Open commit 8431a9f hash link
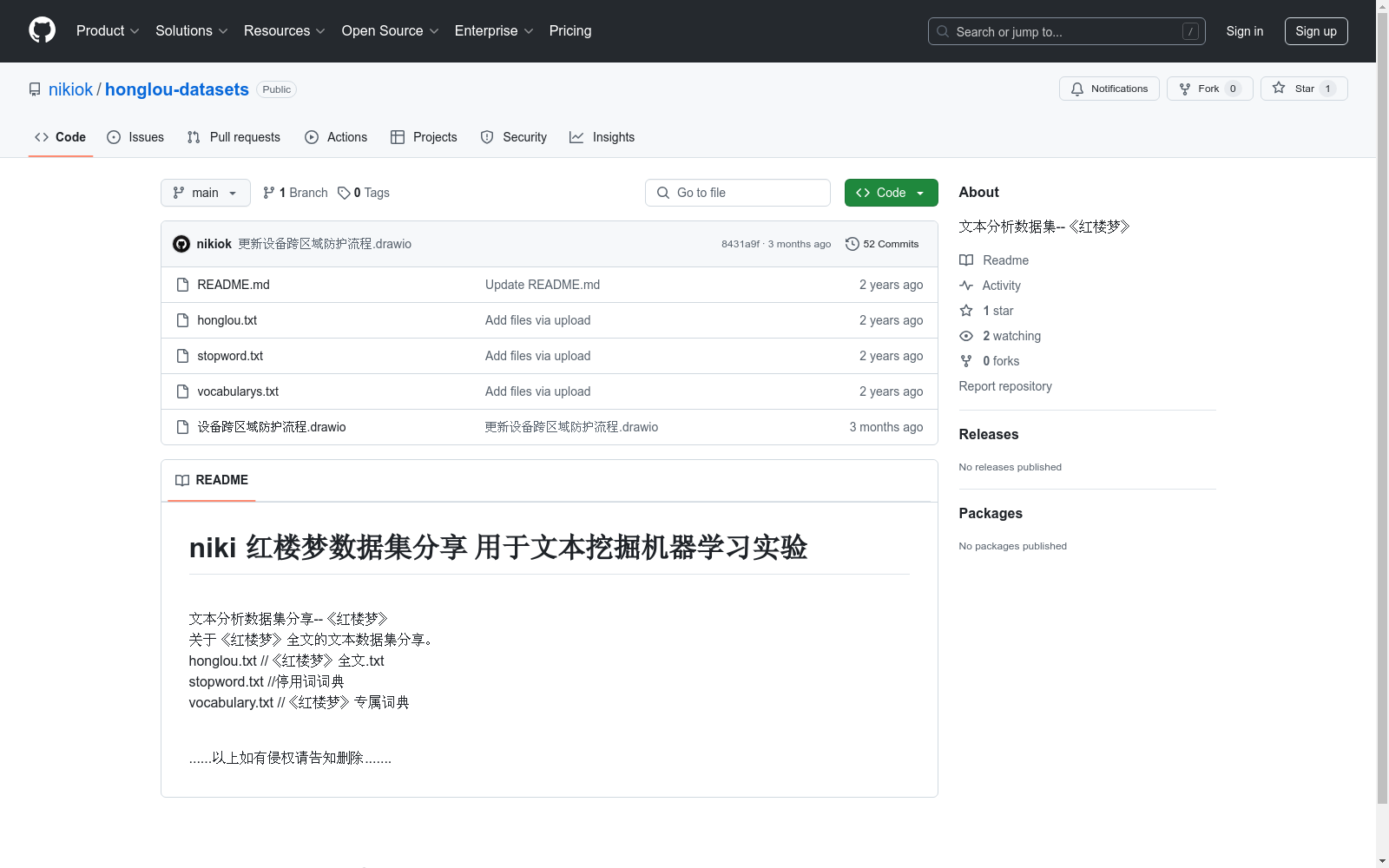Screen dimensions: 1389x868 (741, 244)
